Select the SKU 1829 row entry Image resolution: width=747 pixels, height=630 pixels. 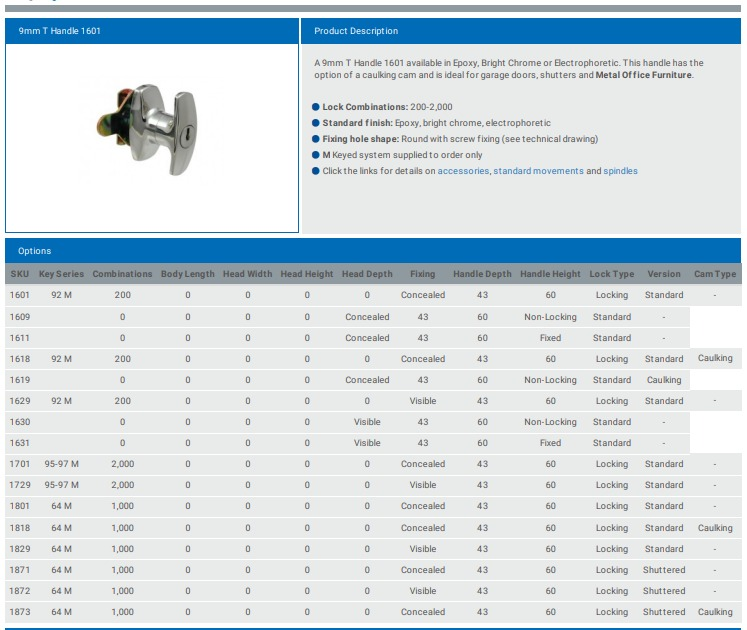(20, 549)
